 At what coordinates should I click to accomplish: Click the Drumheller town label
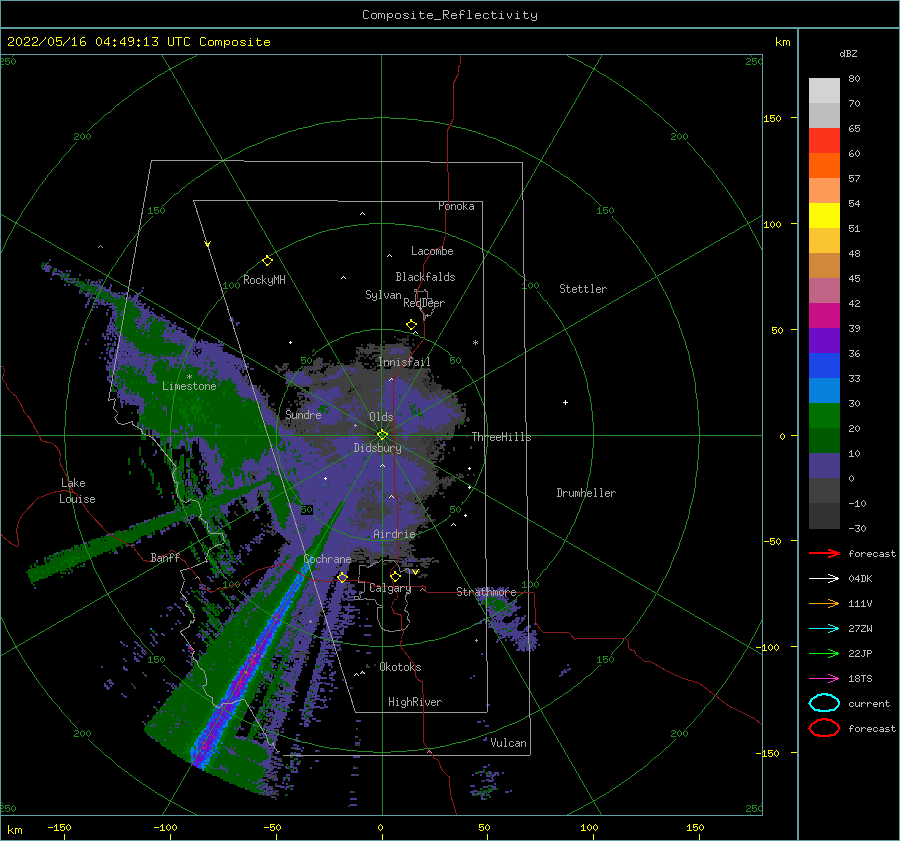click(586, 493)
